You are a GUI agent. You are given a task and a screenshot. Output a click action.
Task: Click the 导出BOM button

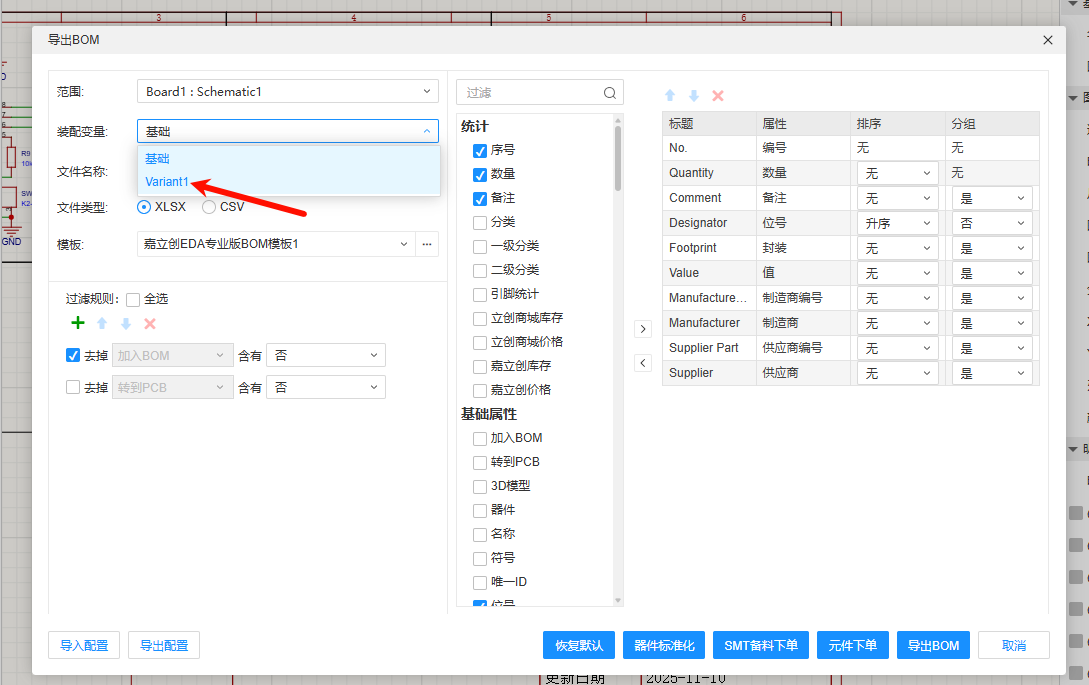pos(932,645)
